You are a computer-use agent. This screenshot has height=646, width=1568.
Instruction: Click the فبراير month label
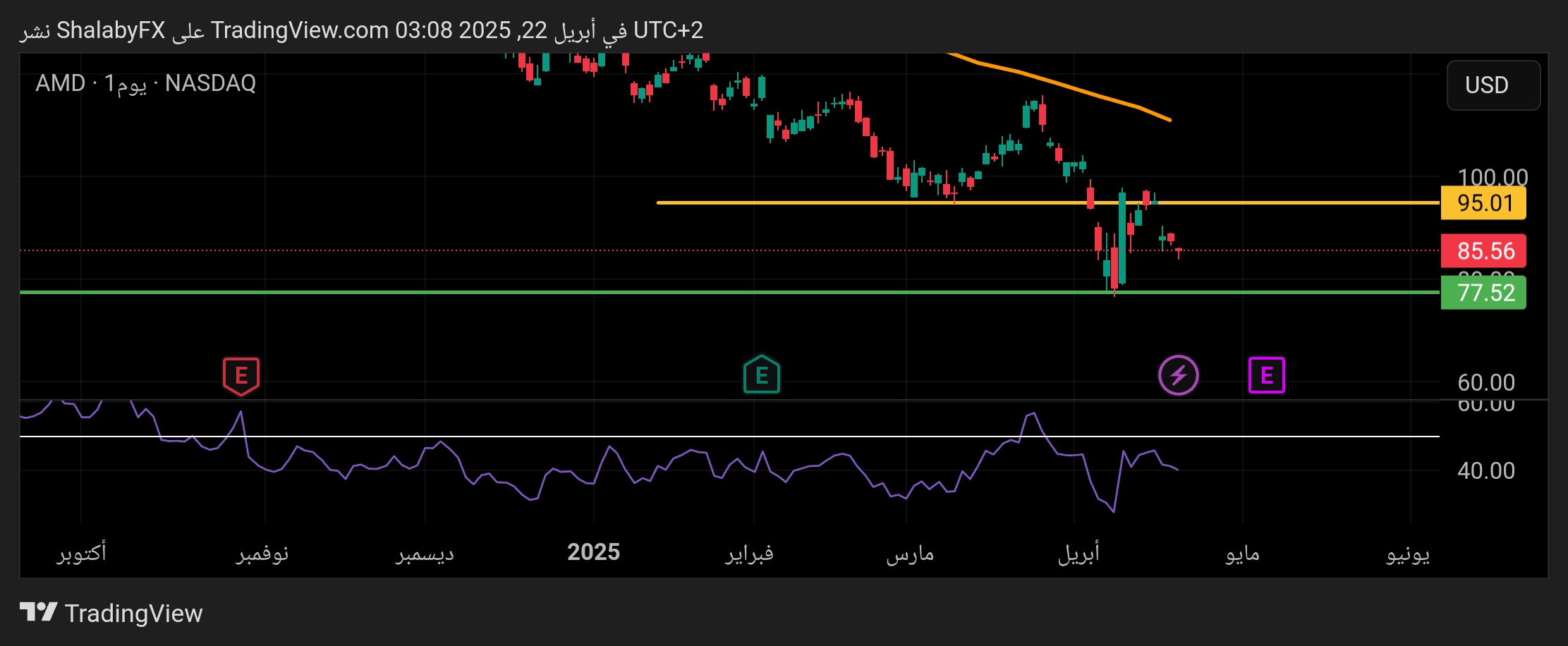(750, 554)
